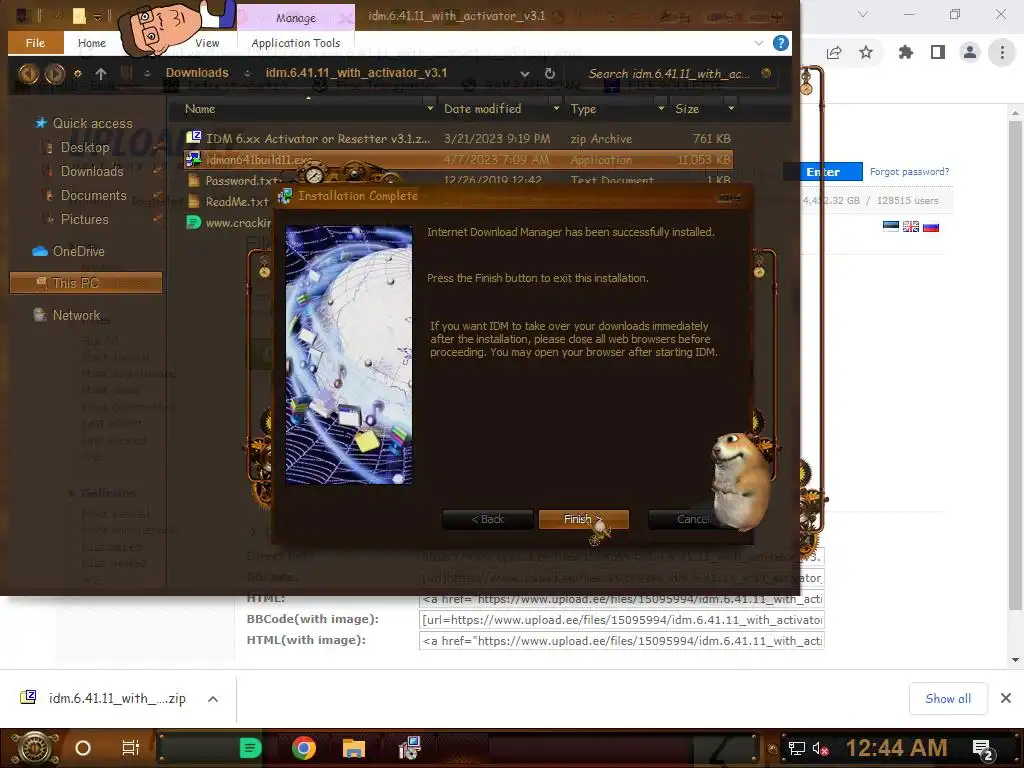Click the BBCode(with image) field
Image resolution: width=1024 pixels, height=768 pixels.
click(x=622, y=620)
